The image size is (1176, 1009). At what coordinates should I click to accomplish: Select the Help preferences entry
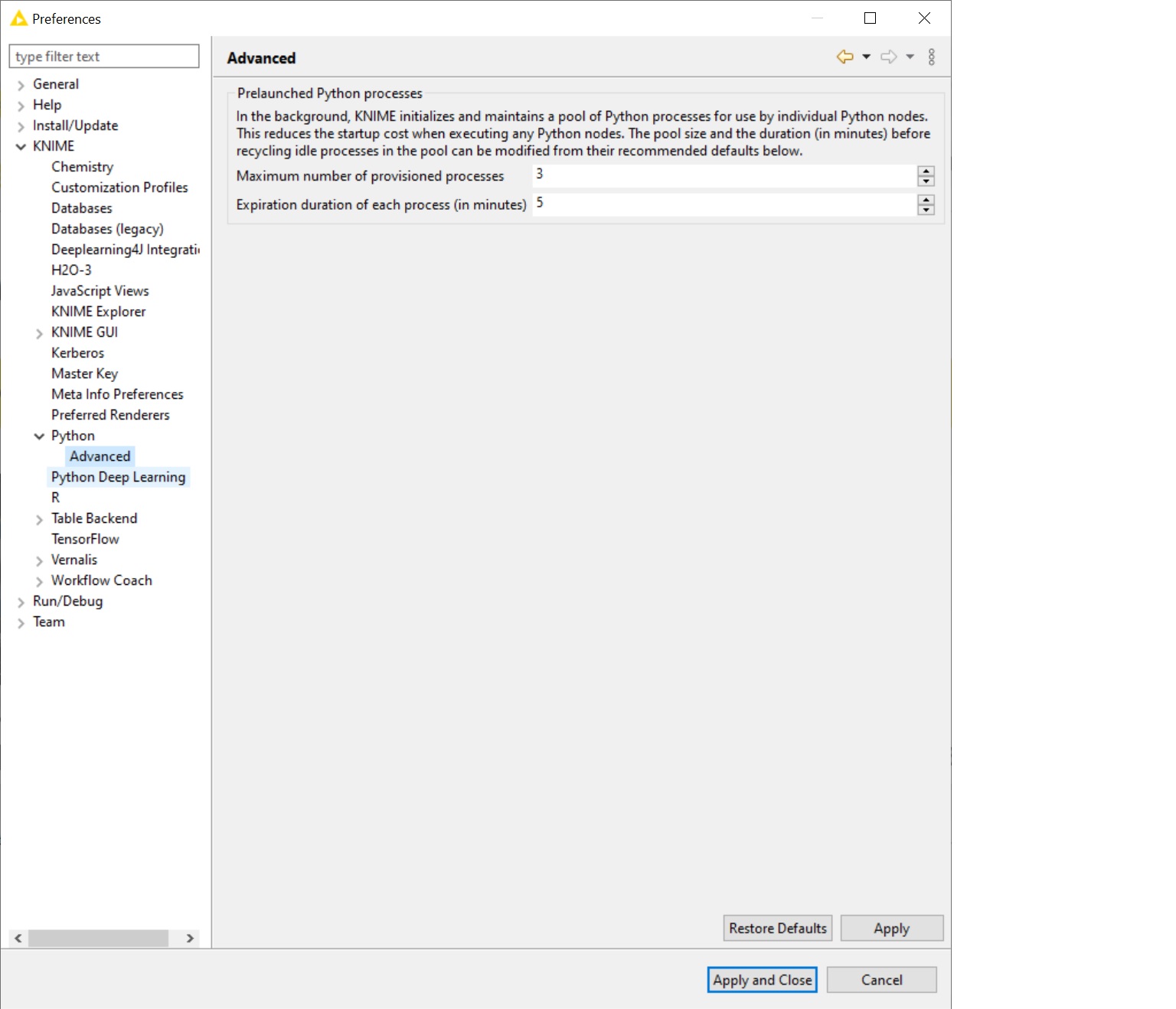[x=47, y=105]
